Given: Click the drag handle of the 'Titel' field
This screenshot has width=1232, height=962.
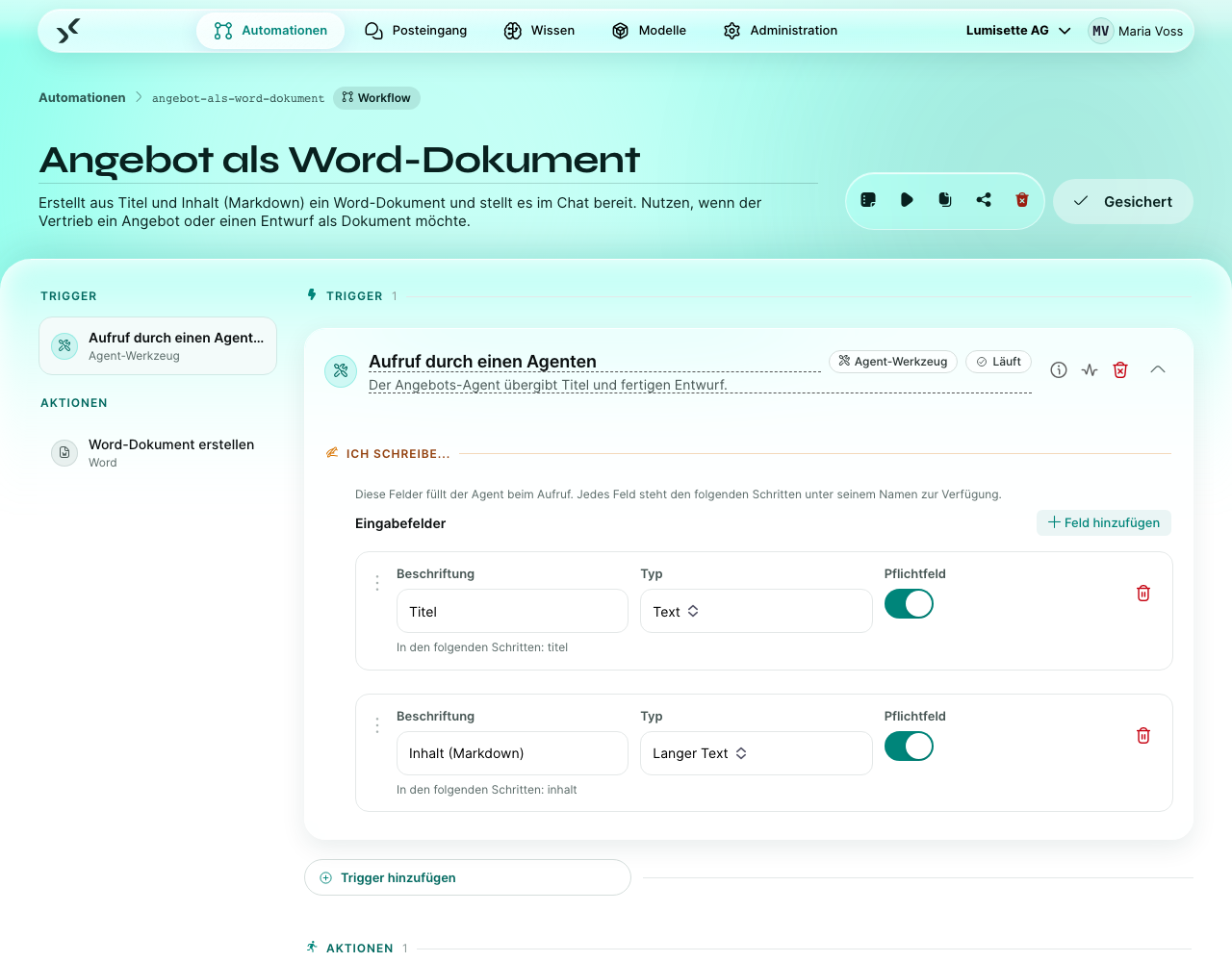Looking at the screenshot, I should pyautogui.click(x=377, y=583).
